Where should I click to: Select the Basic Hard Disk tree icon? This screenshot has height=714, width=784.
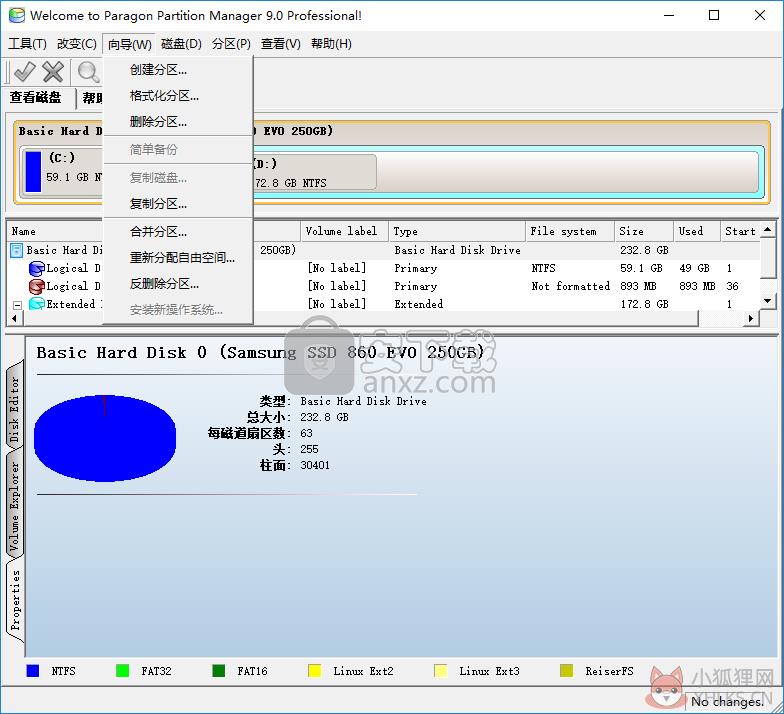pos(16,250)
